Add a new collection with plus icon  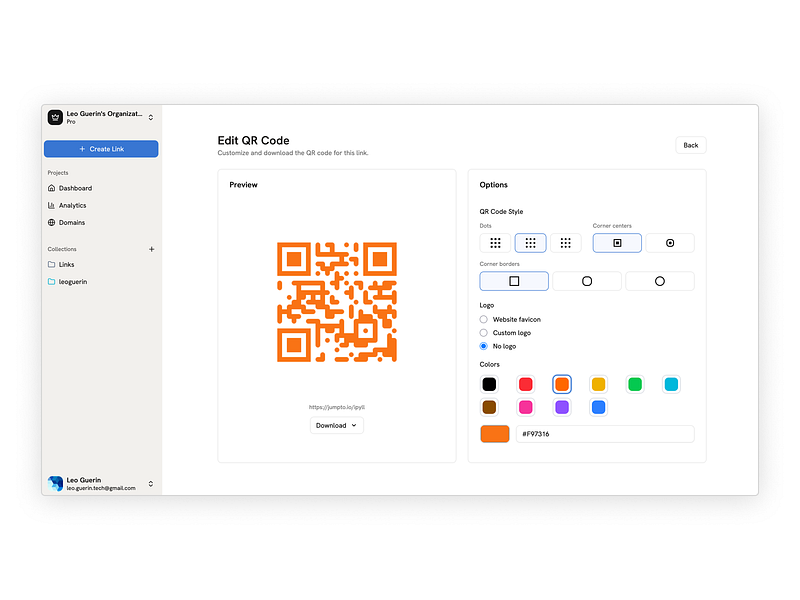coord(152,249)
